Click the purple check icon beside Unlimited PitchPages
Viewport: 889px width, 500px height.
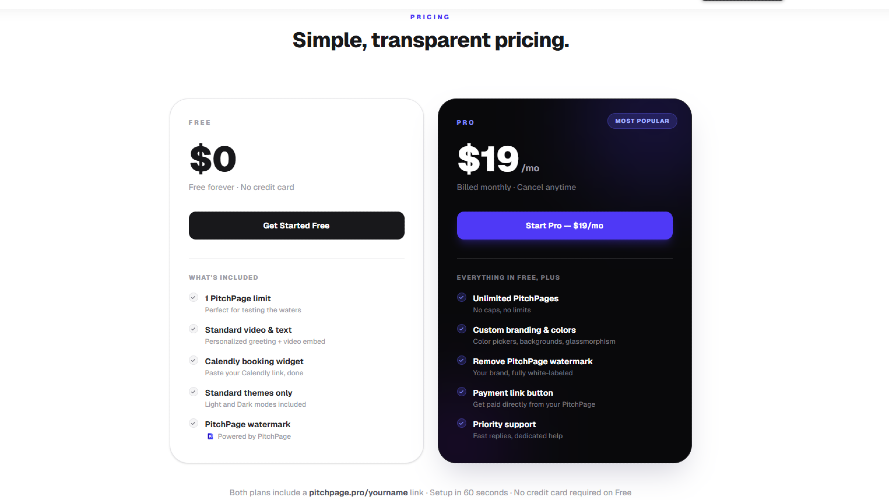click(462, 298)
